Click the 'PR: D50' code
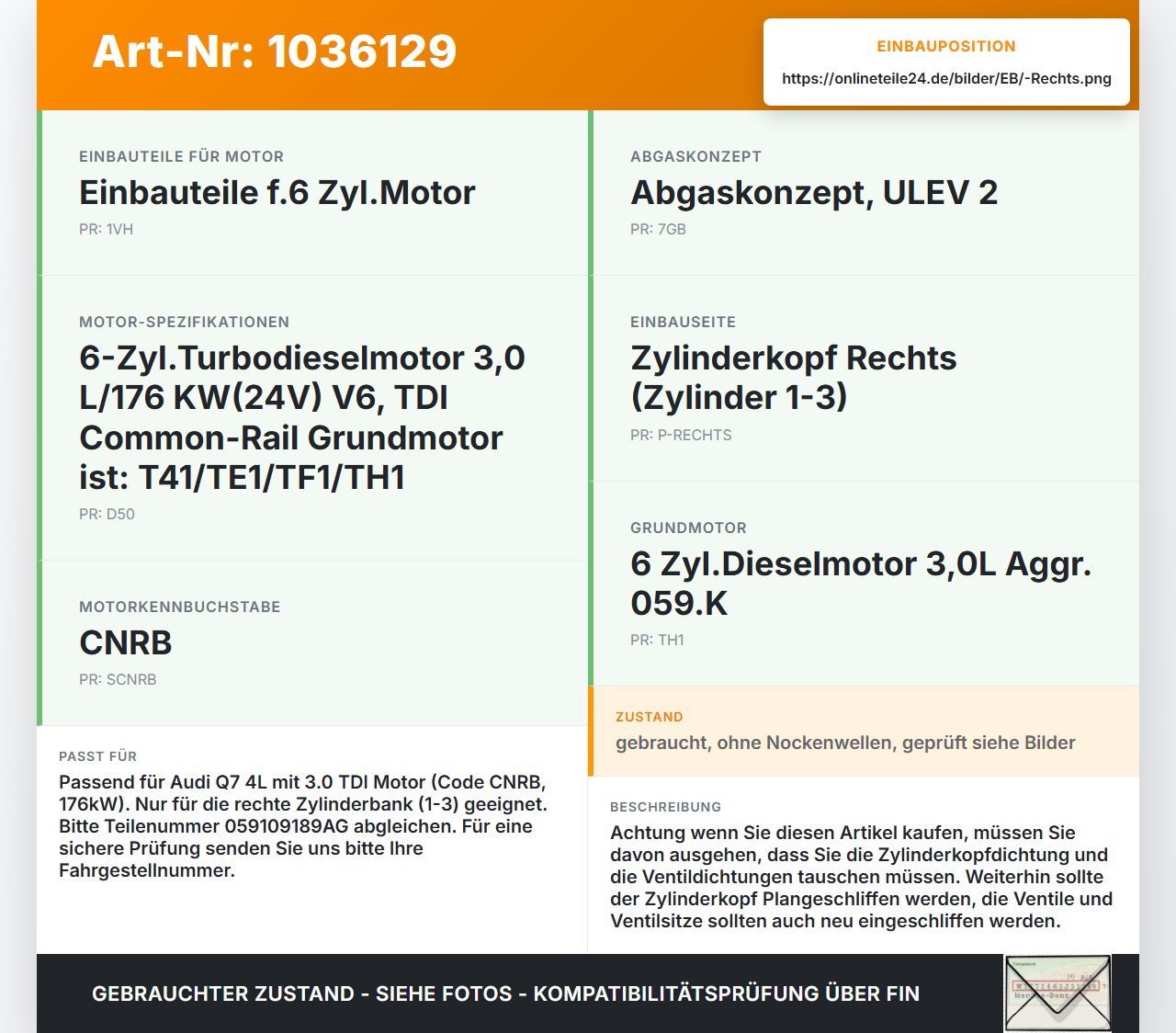 pos(107,514)
